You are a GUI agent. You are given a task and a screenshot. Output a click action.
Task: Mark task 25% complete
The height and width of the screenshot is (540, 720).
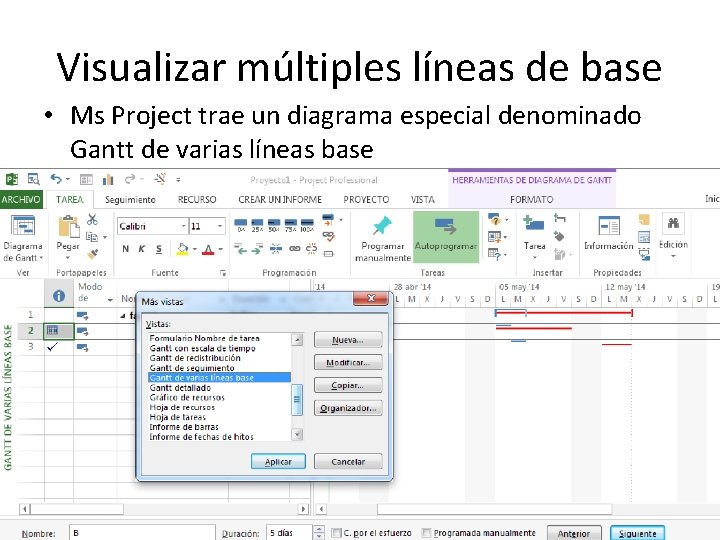[258, 225]
